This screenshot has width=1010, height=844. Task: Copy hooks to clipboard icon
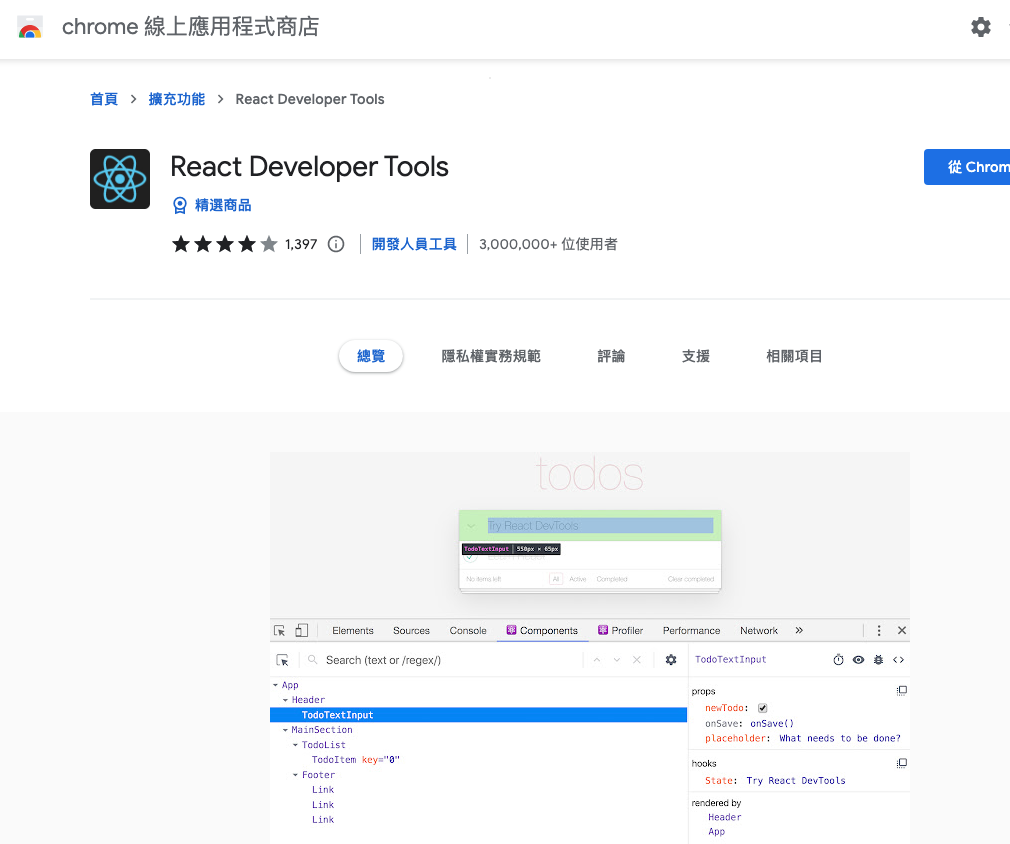[x=902, y=763]
